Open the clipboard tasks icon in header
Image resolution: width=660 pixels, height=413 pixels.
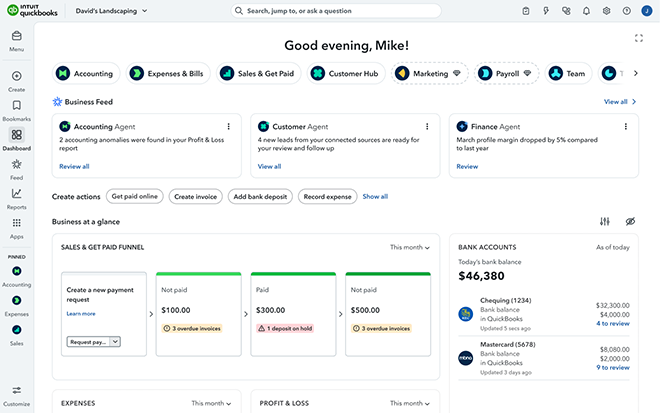point(526,11)
